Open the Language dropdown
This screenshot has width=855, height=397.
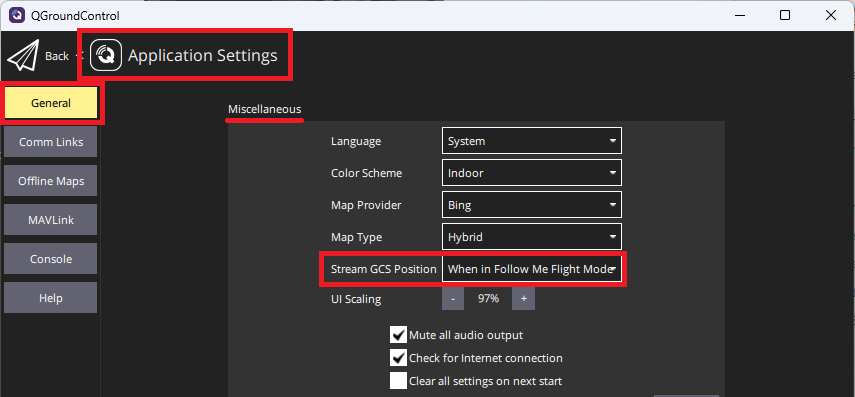click(532, 141)
